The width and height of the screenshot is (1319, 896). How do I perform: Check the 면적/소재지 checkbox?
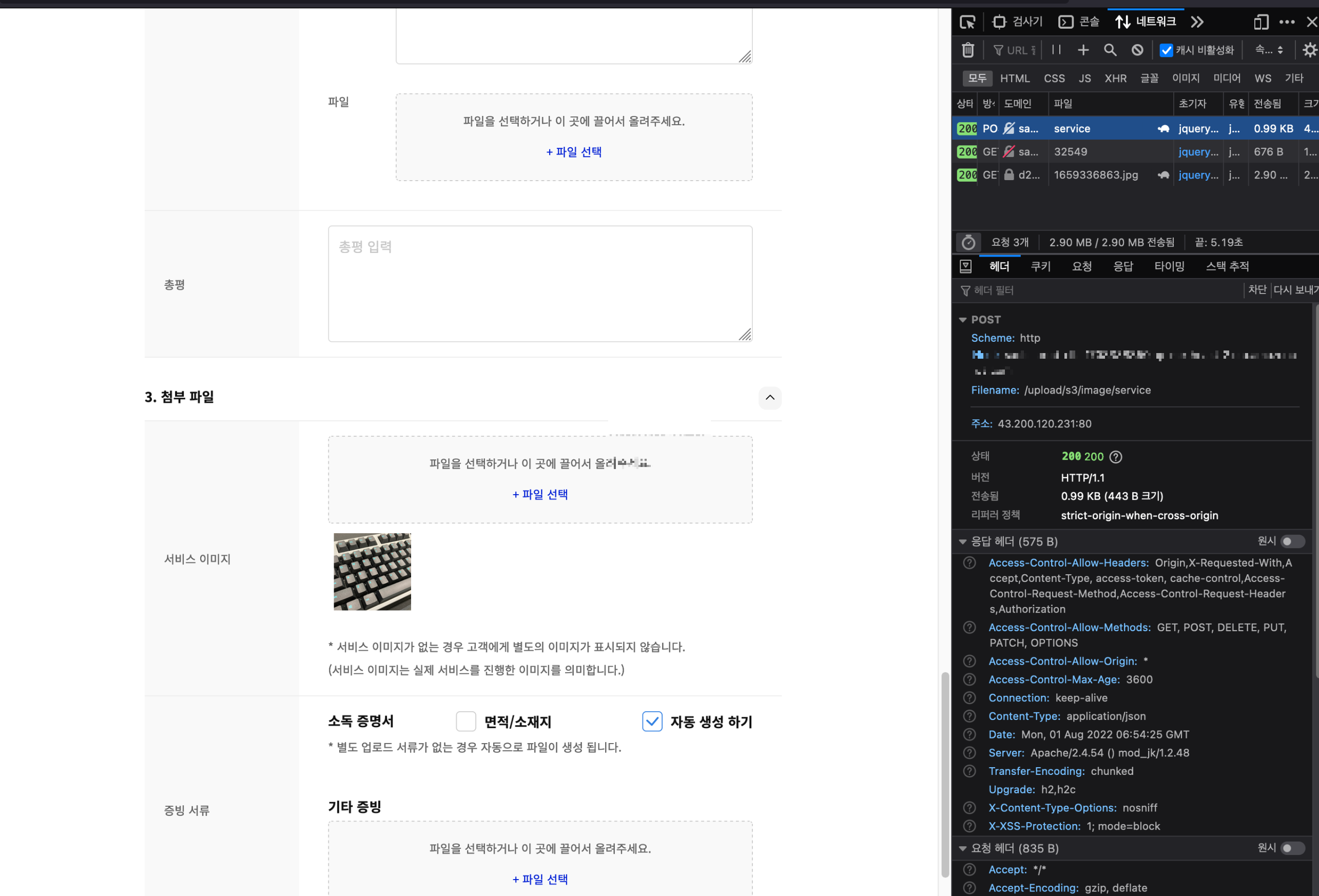(465, 721)
